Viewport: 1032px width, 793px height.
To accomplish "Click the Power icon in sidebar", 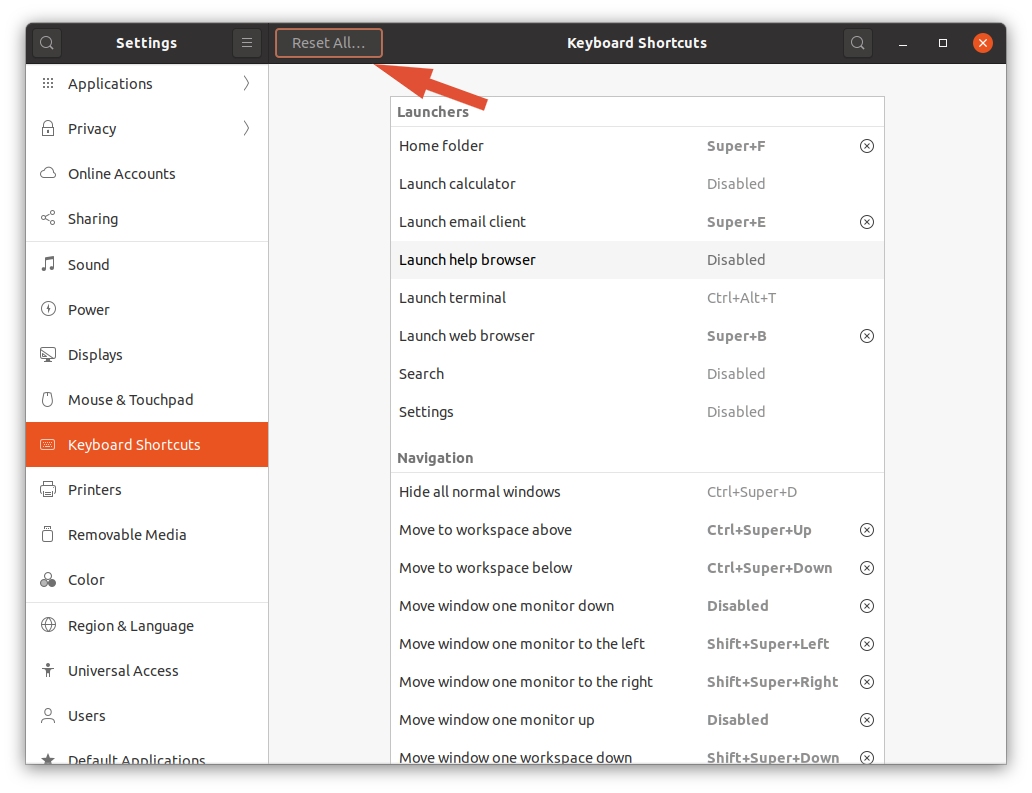I will 47,309.
